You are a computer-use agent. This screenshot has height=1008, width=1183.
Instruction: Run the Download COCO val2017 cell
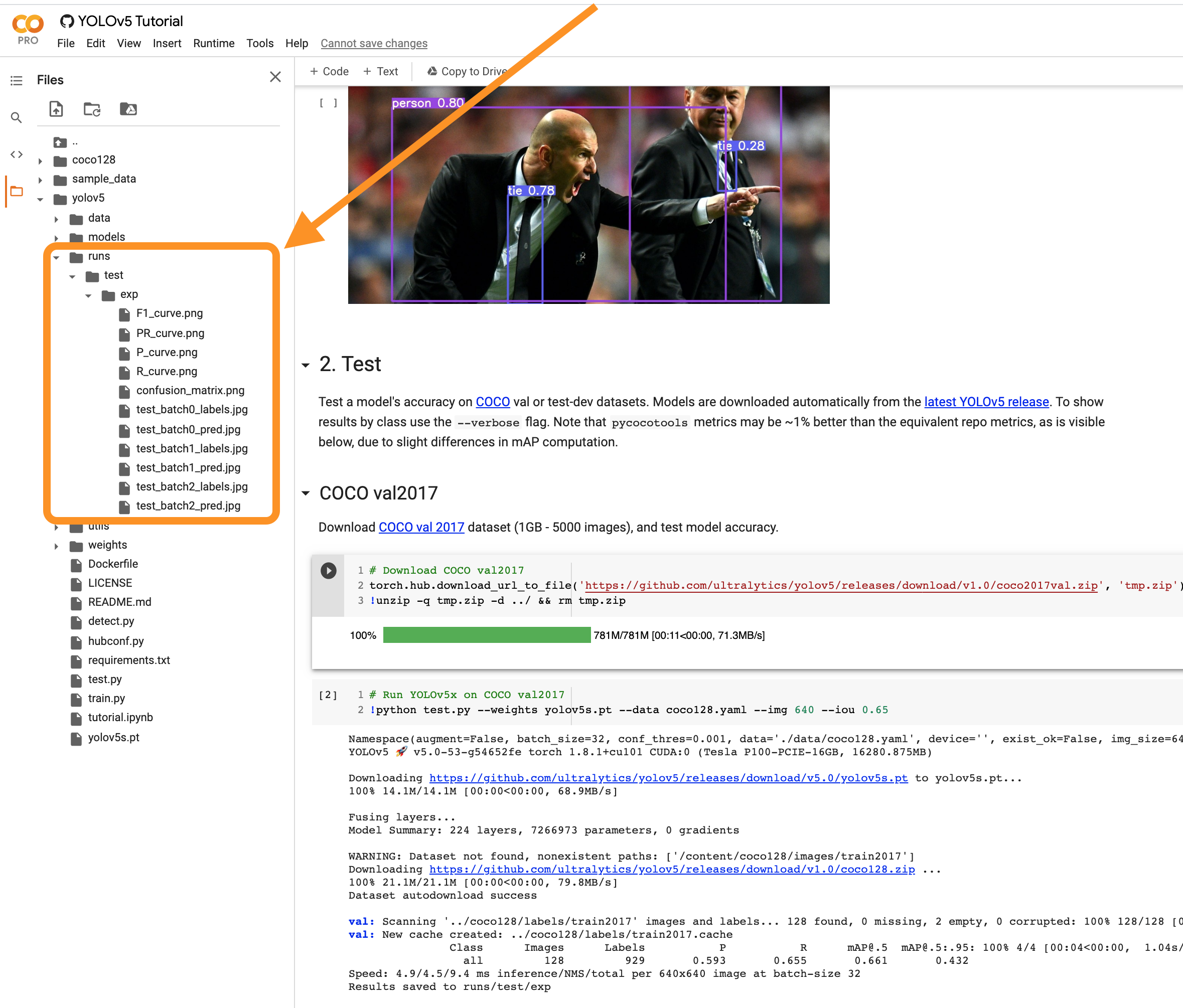pos(328,570)
